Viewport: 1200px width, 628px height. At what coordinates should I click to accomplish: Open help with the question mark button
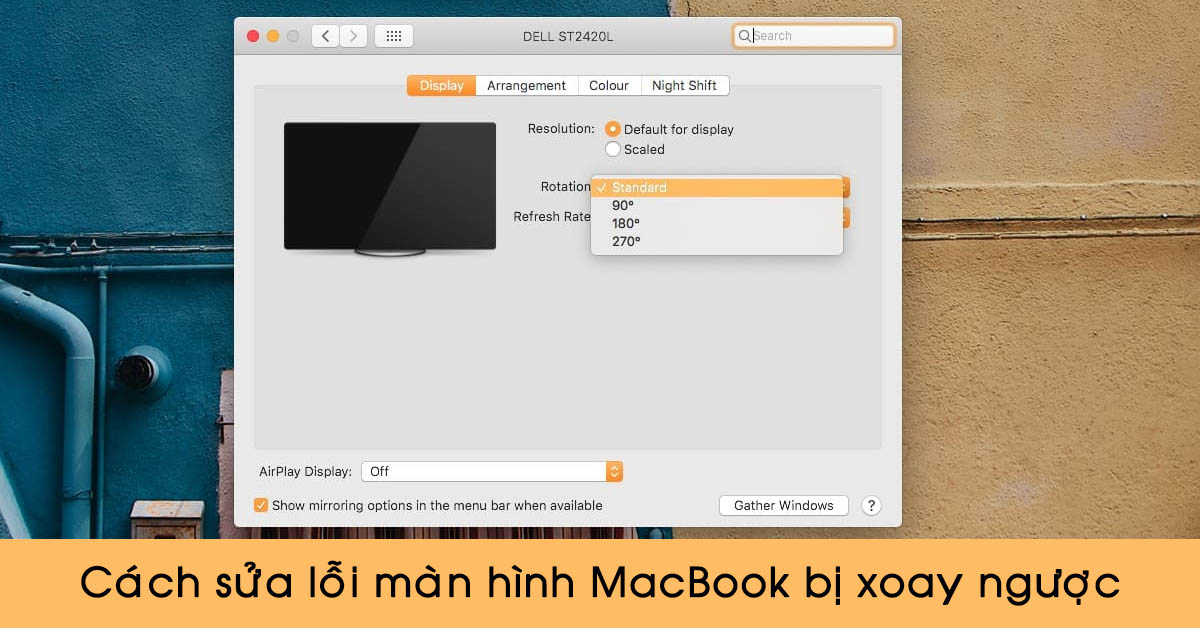(x=871, y=505)
